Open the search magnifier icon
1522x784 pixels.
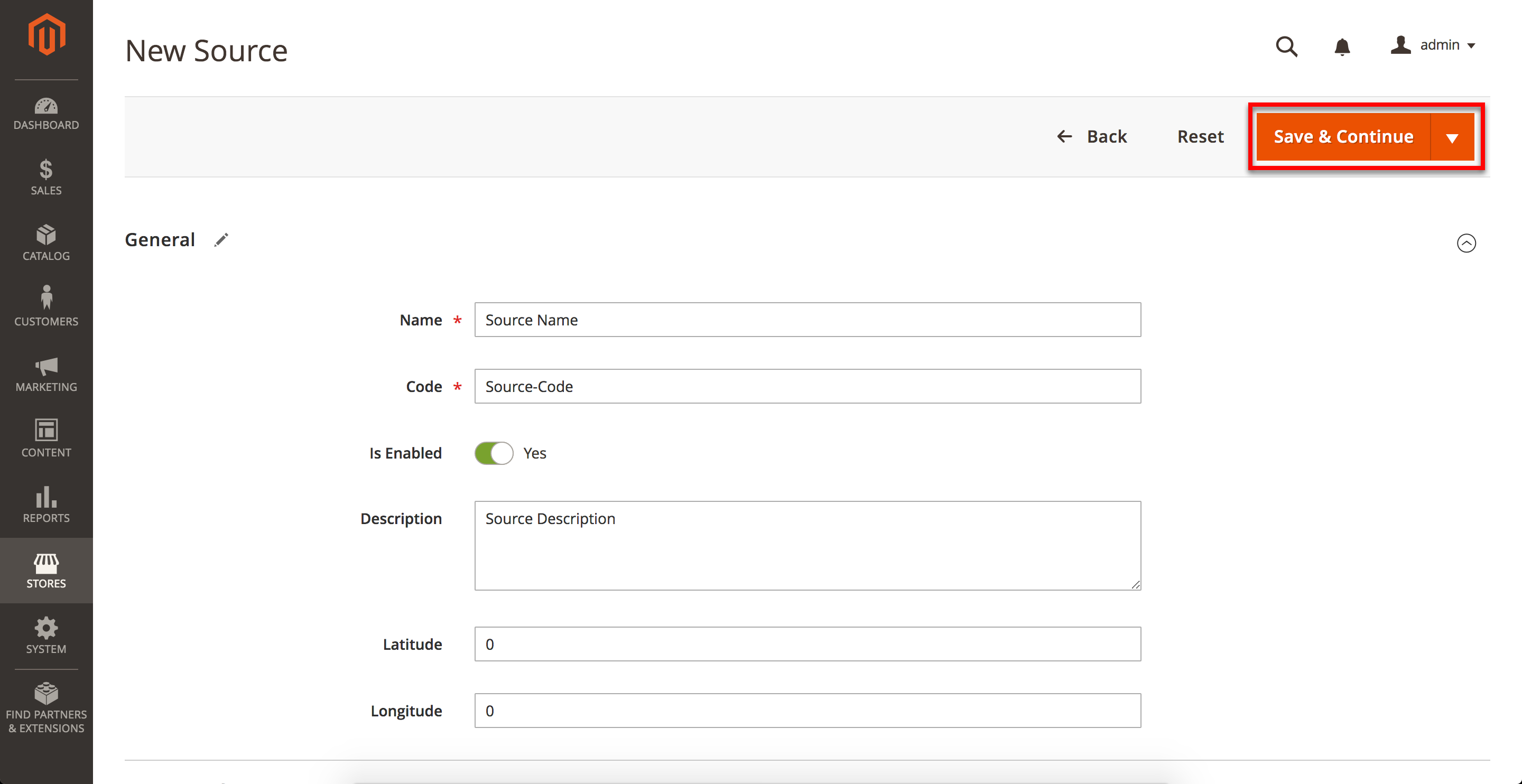[1286, 46]
